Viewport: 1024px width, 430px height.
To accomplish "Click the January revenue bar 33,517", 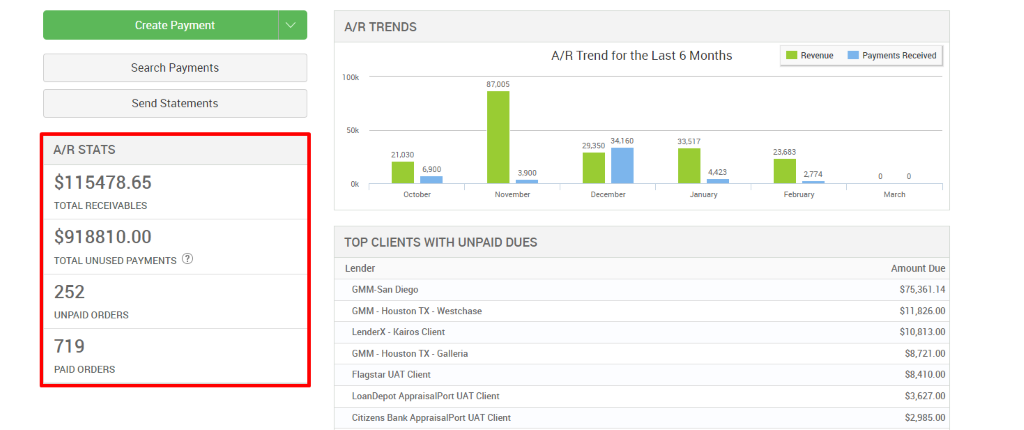I will tap(689, 166).
